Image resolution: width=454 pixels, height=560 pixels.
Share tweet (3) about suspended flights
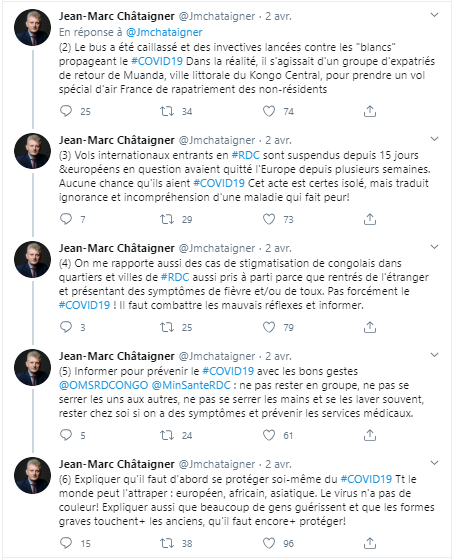click(x=370, y=219)
